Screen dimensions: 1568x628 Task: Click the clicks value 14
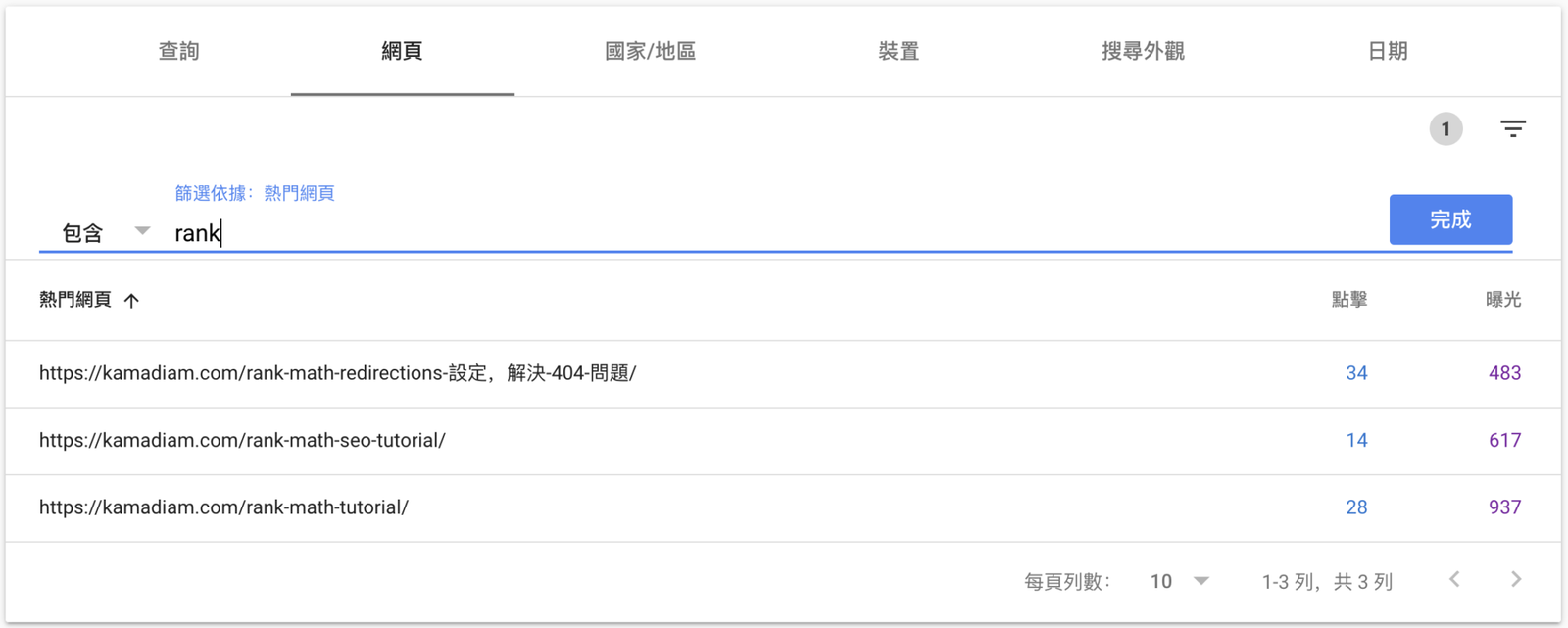coord(1356,441)
